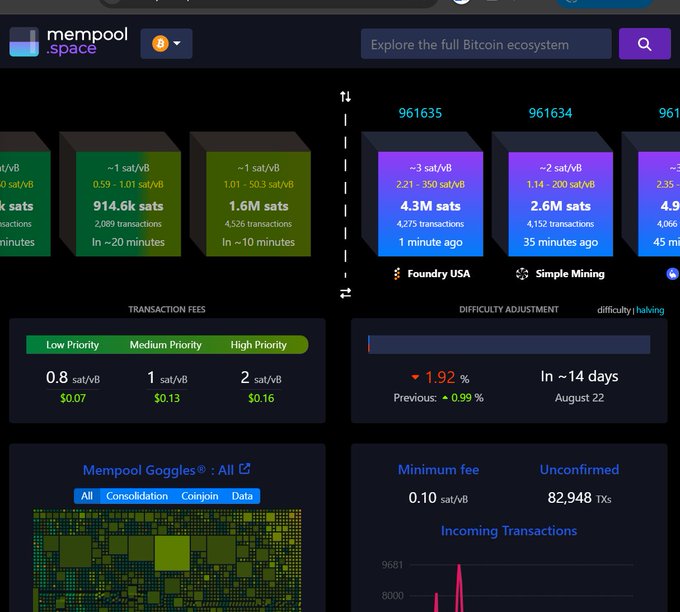Click the High Priority fee label
Image resolution: width=680 pixels, height=612 pixels.
tap(258, 345)
